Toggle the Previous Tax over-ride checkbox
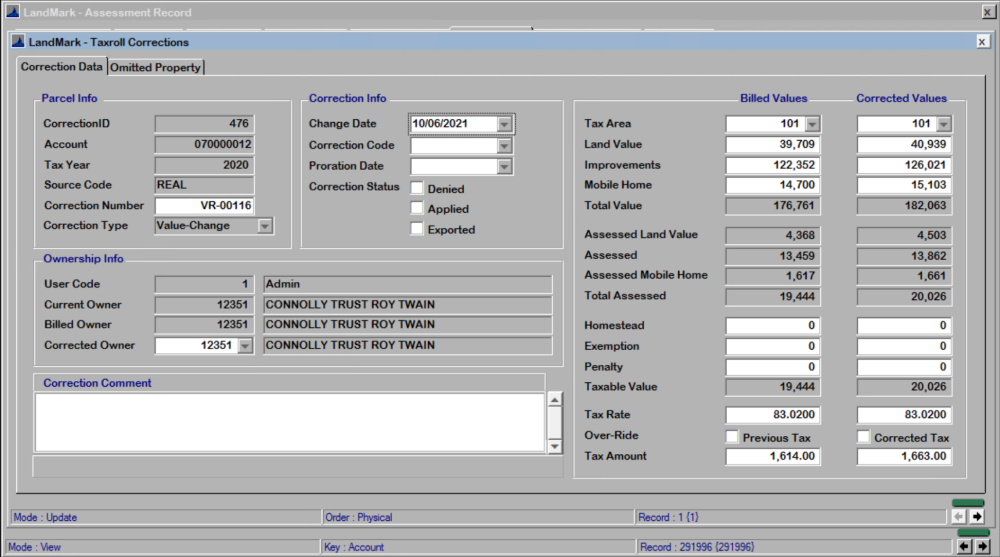 point(732,437)
